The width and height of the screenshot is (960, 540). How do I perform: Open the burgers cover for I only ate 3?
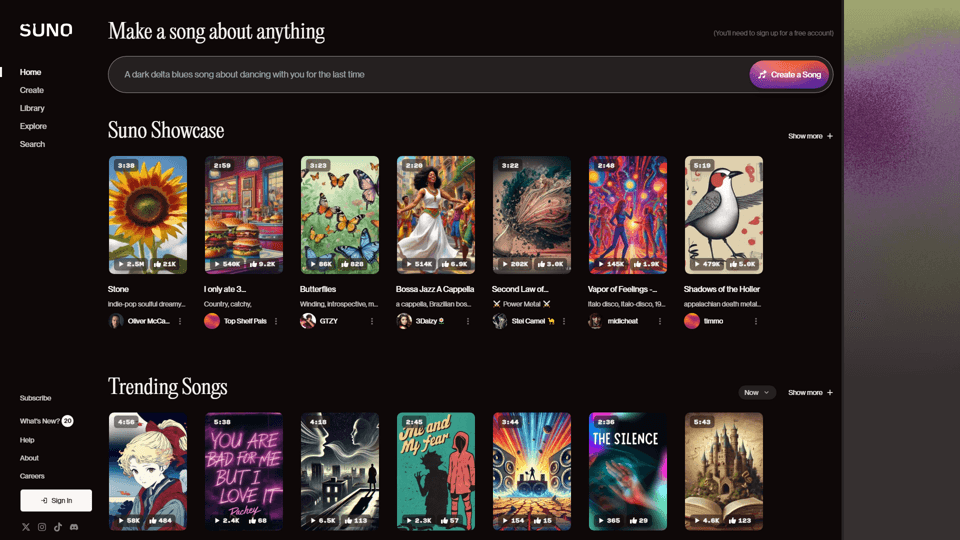click(244, 215)
